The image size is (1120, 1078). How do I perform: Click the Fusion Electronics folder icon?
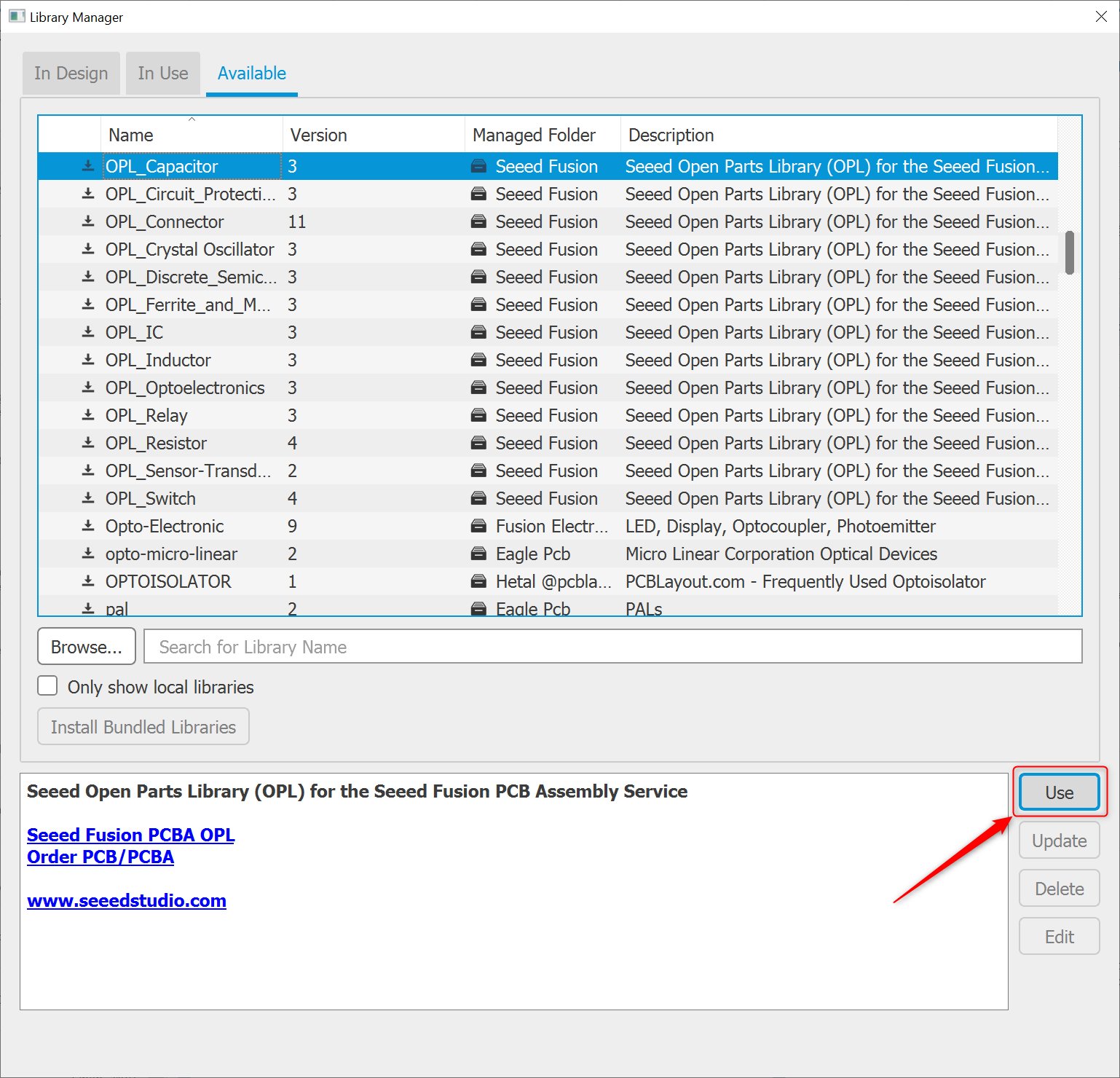[x=478, y=526]
